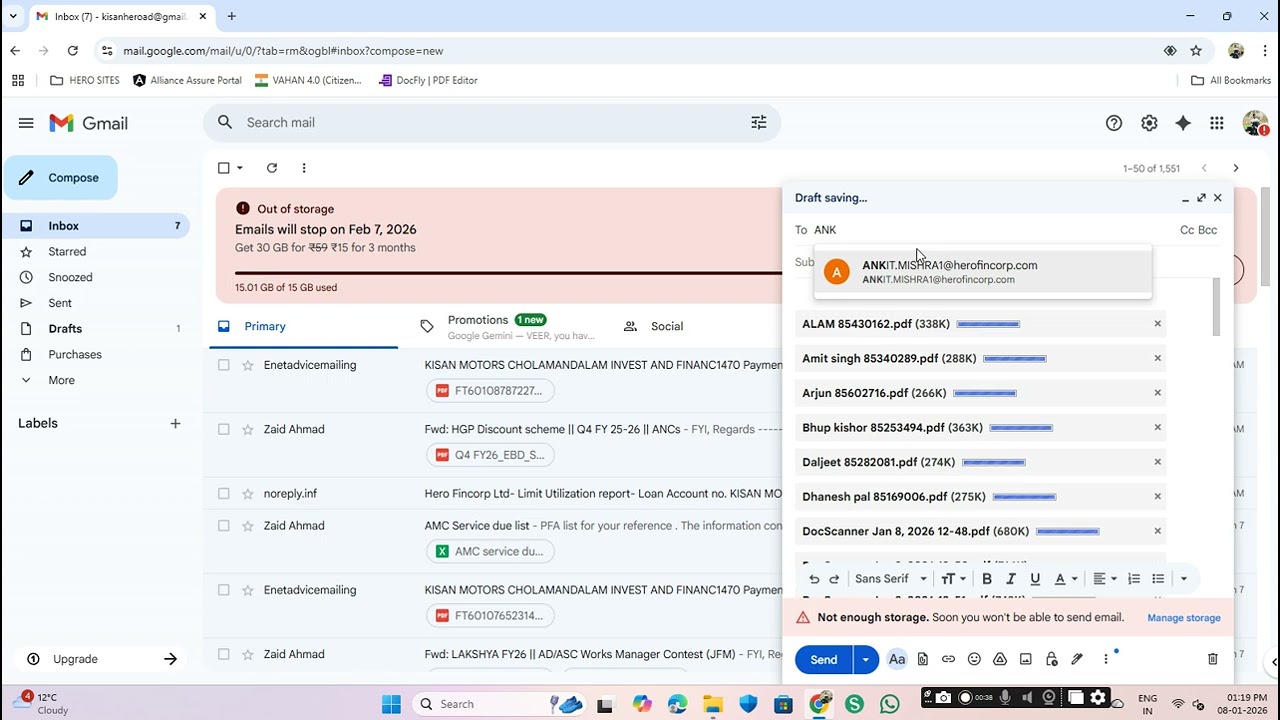The height and width of the screenshot is (720, 1280).
Task: Click the Manage storage link
Action: (1184, 618)
